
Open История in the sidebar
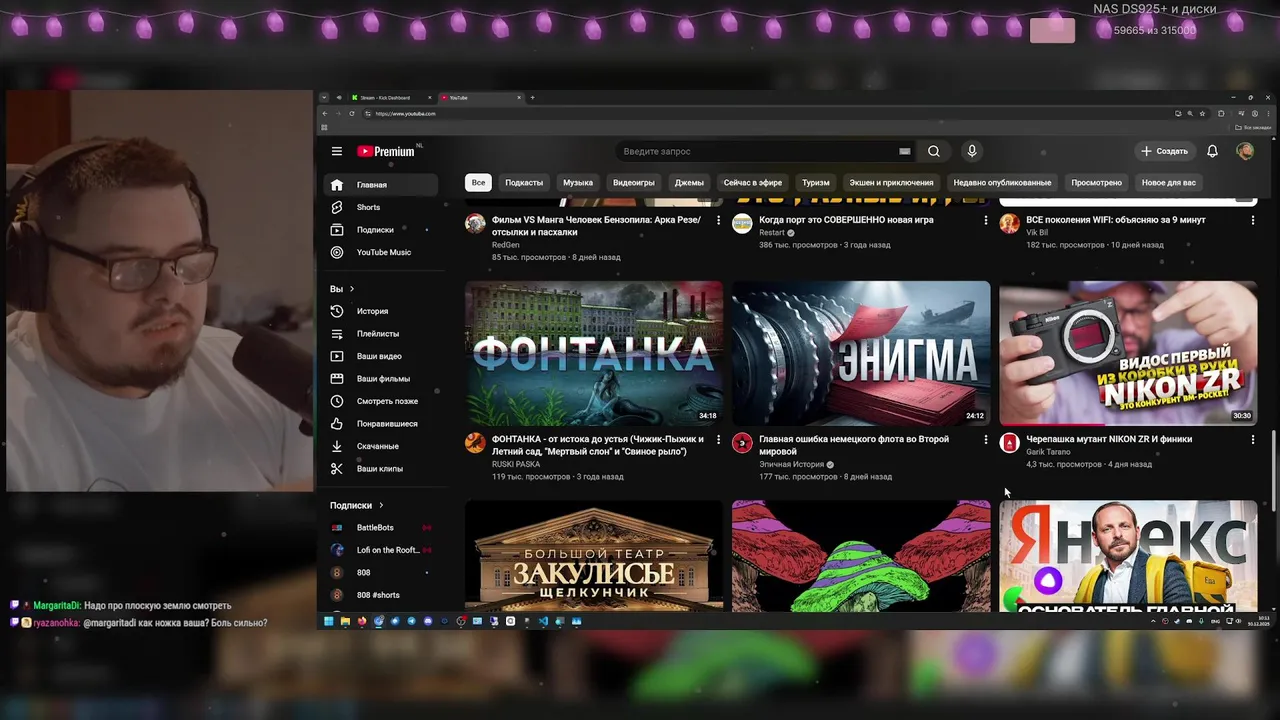click(x=381, y=311)
